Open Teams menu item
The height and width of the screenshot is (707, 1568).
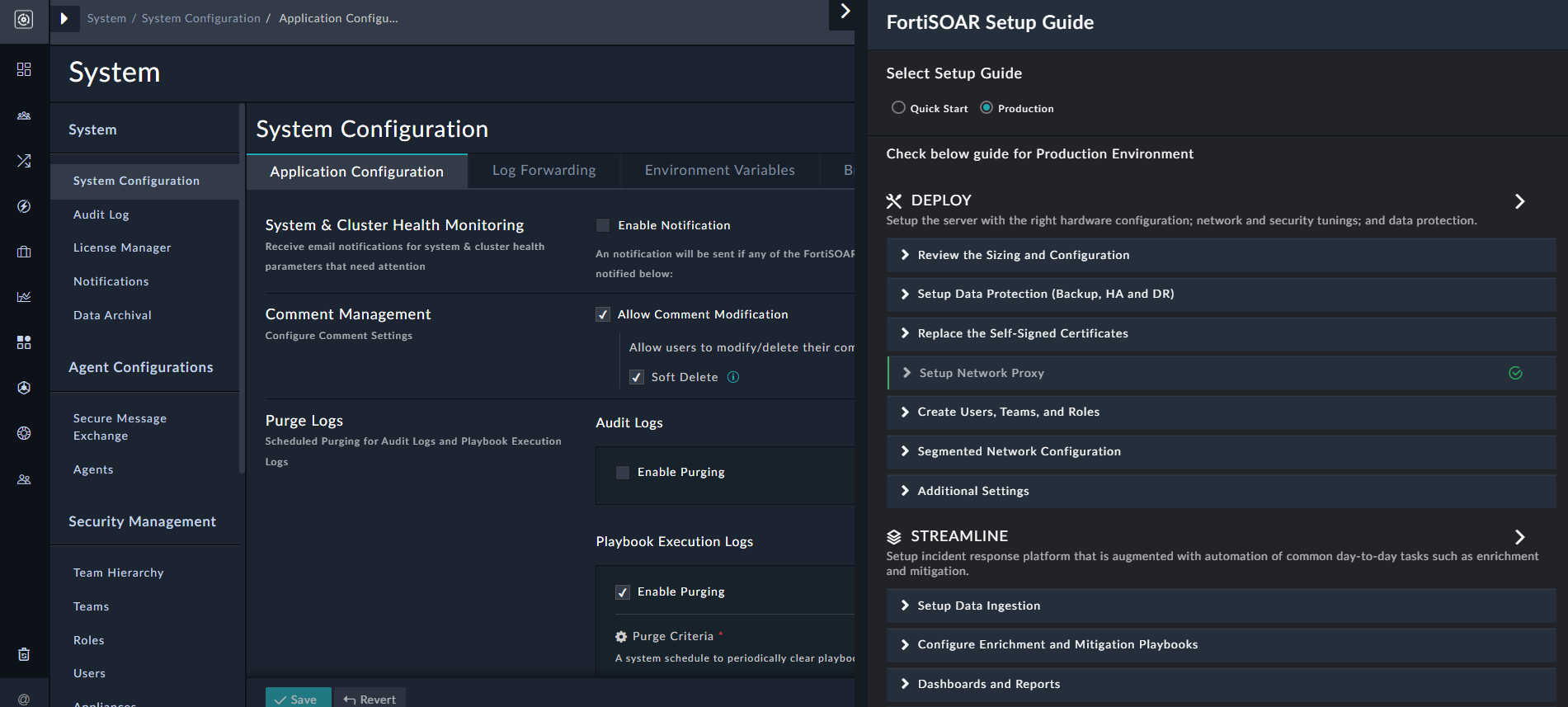click(x=91, y=606)
